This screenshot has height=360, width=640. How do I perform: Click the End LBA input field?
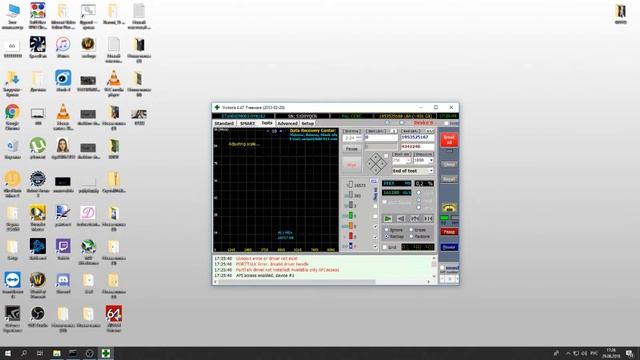coord(418,138)
